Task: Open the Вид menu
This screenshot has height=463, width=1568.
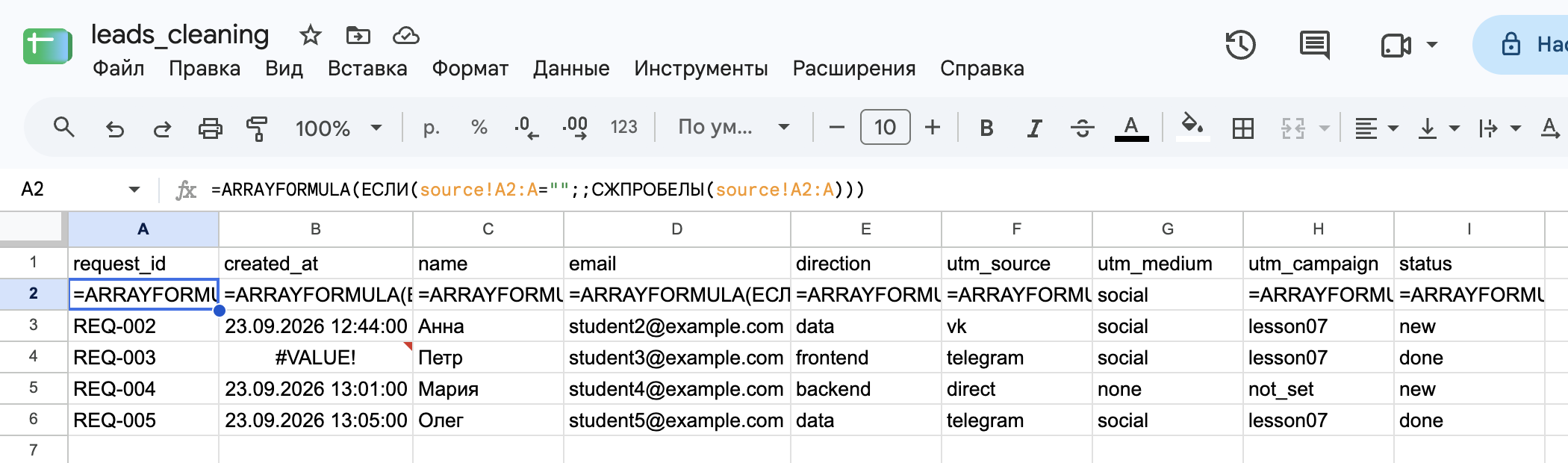Action: pyautogui.click(x=284, y=69)
